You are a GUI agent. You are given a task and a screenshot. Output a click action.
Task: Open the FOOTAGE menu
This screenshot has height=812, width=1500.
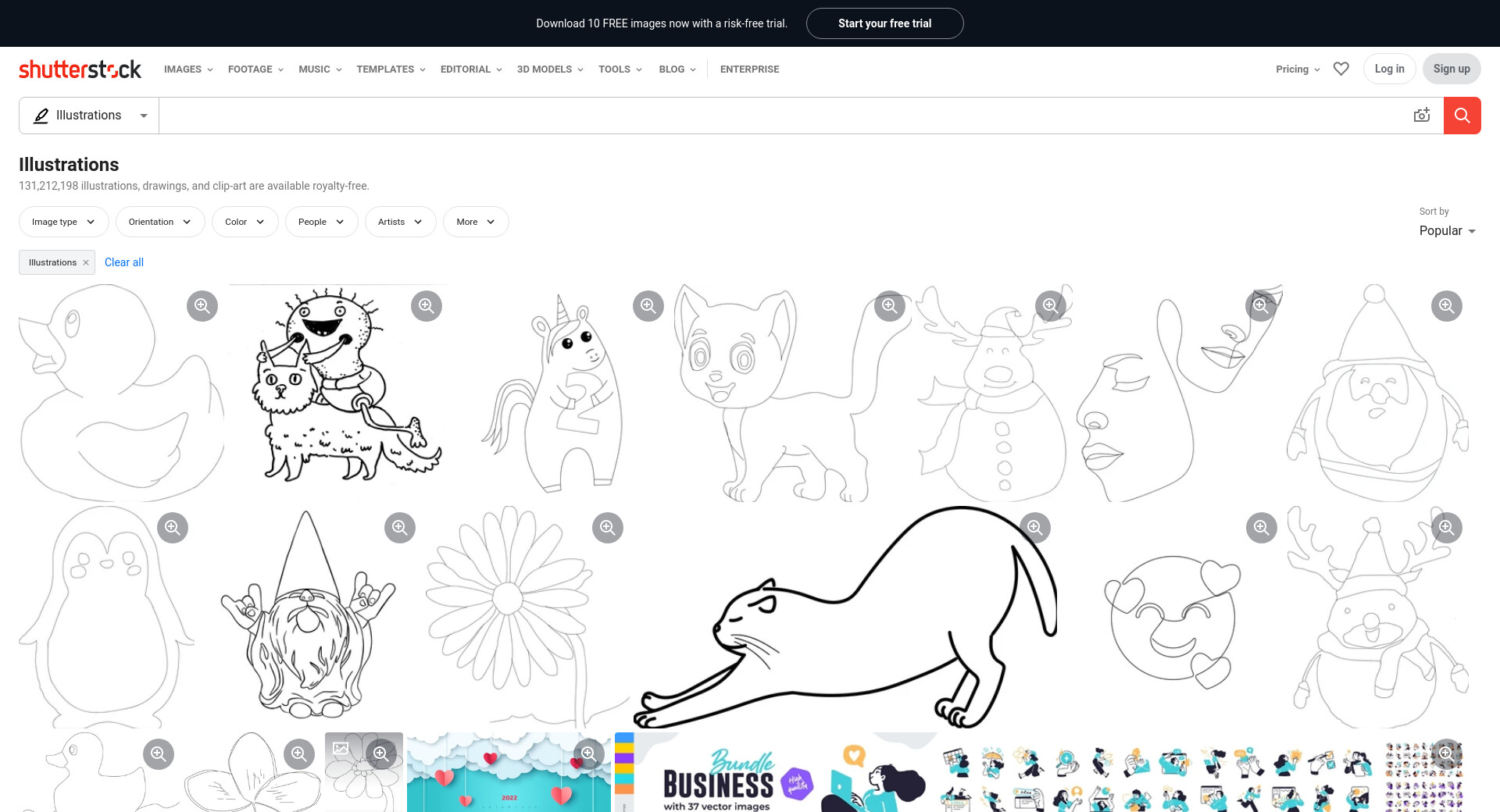click(x=255, y=69)
